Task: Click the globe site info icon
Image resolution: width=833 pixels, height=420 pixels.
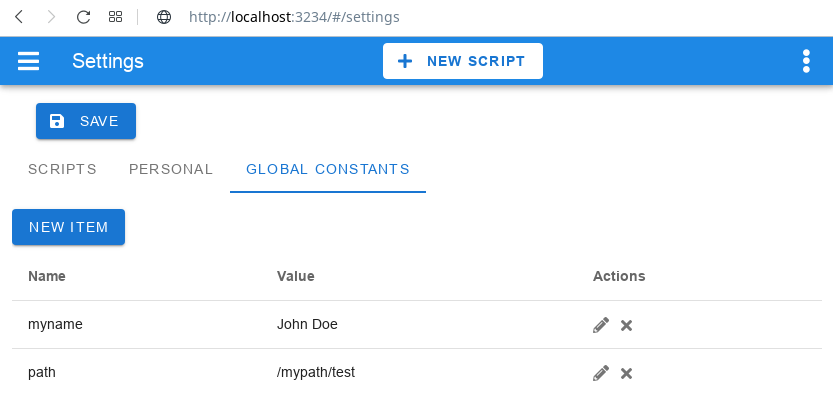Action: click(x=164, y=17)
